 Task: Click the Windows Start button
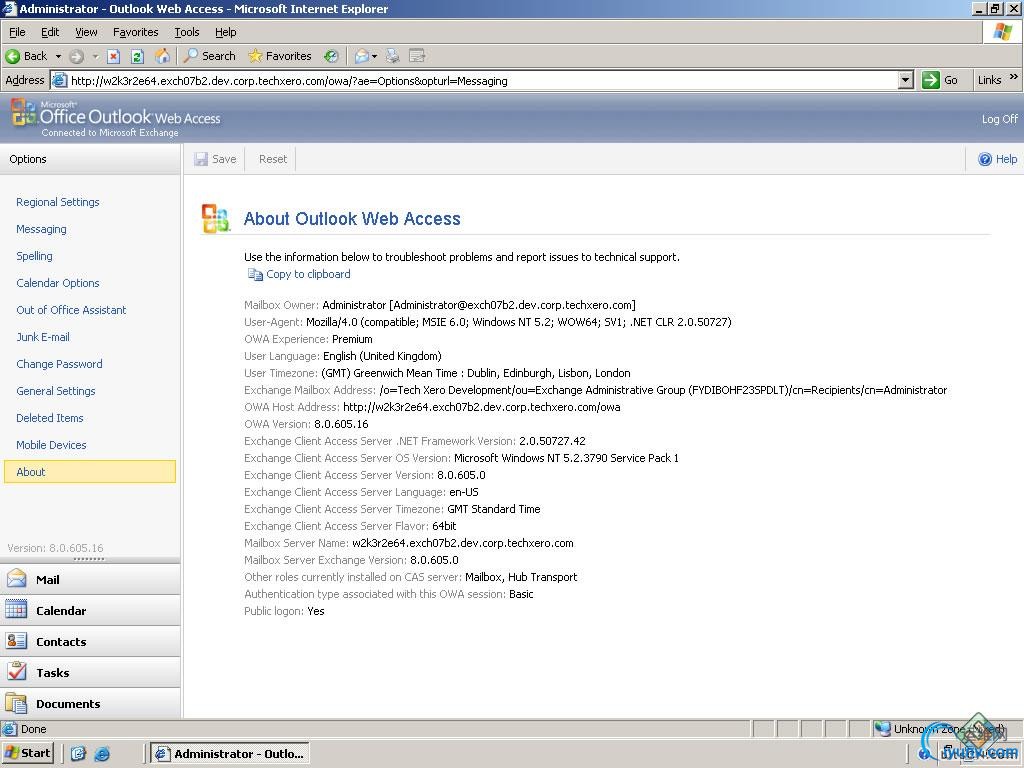pos(27,753)
